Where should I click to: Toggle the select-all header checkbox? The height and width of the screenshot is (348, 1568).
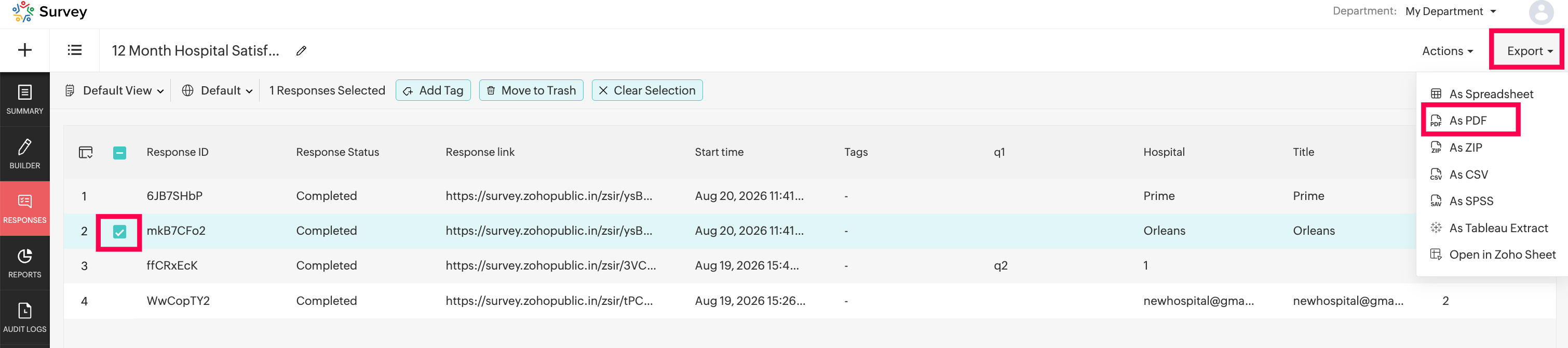[120, 152]
